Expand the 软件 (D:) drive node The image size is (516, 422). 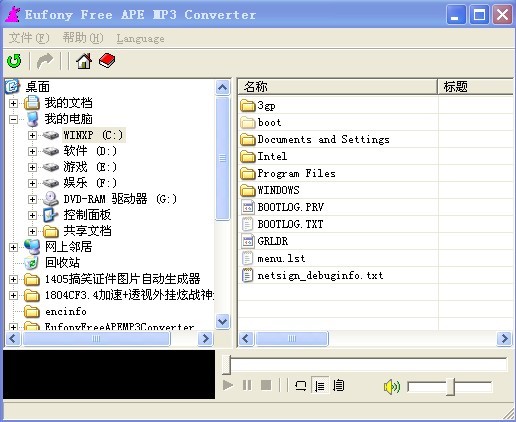(x=32, y=151)
